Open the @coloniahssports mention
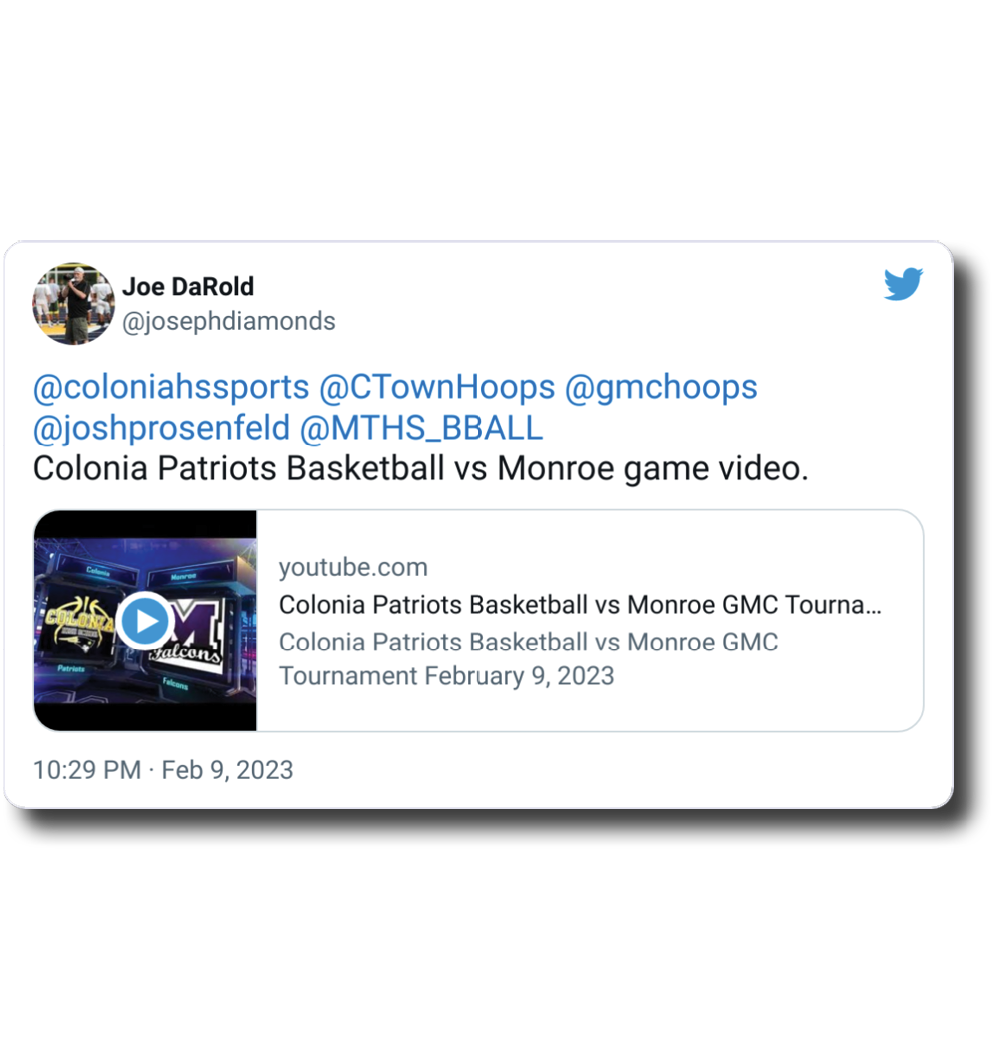Image resolution: width=996 pixels, height=1064 pixels. (x=171, y=387)
